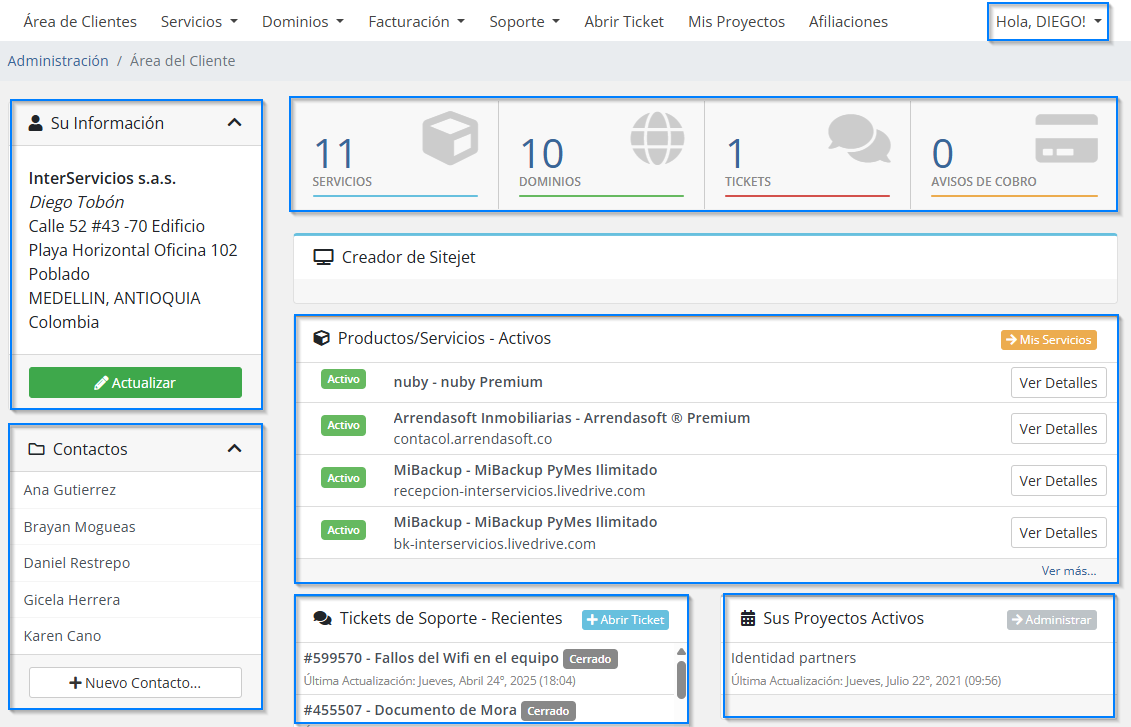Click the user icon beside Su Información
Viewport: 1131px width, 727px height.
36,123
